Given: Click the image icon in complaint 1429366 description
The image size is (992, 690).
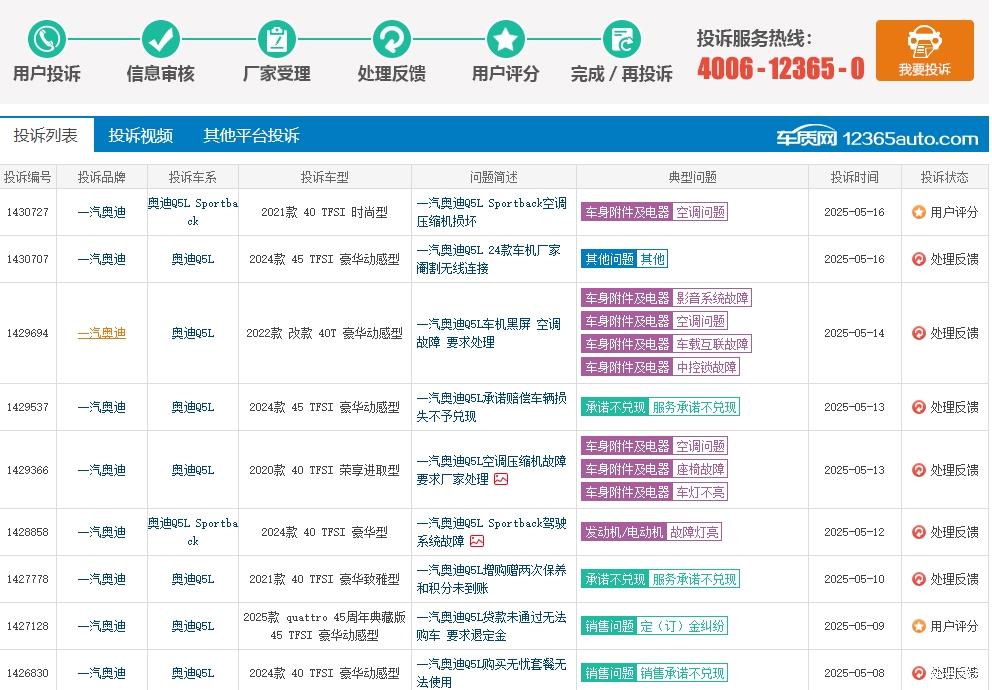Looking at the screenshot, I should coord(501,479).
